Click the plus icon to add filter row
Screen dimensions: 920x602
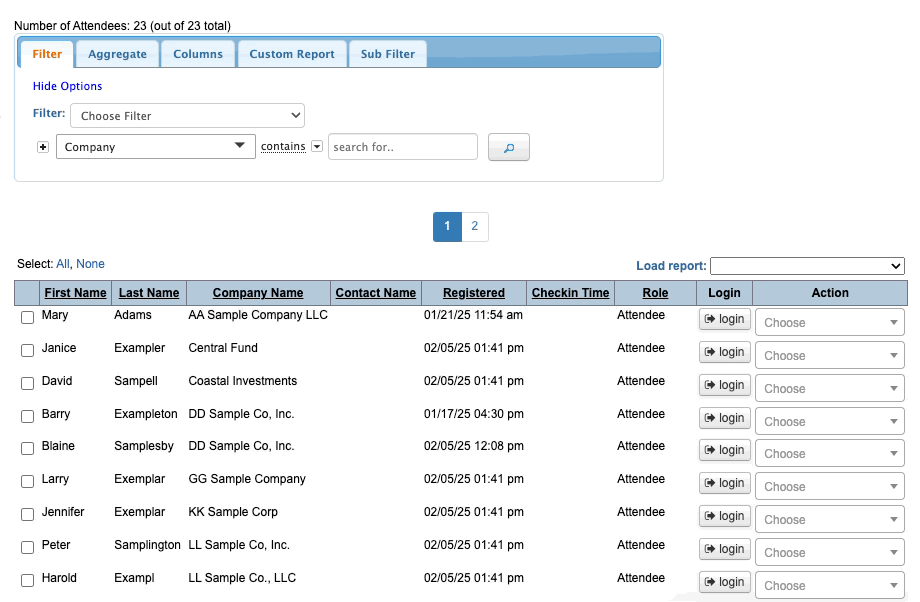tap(43, 147)
